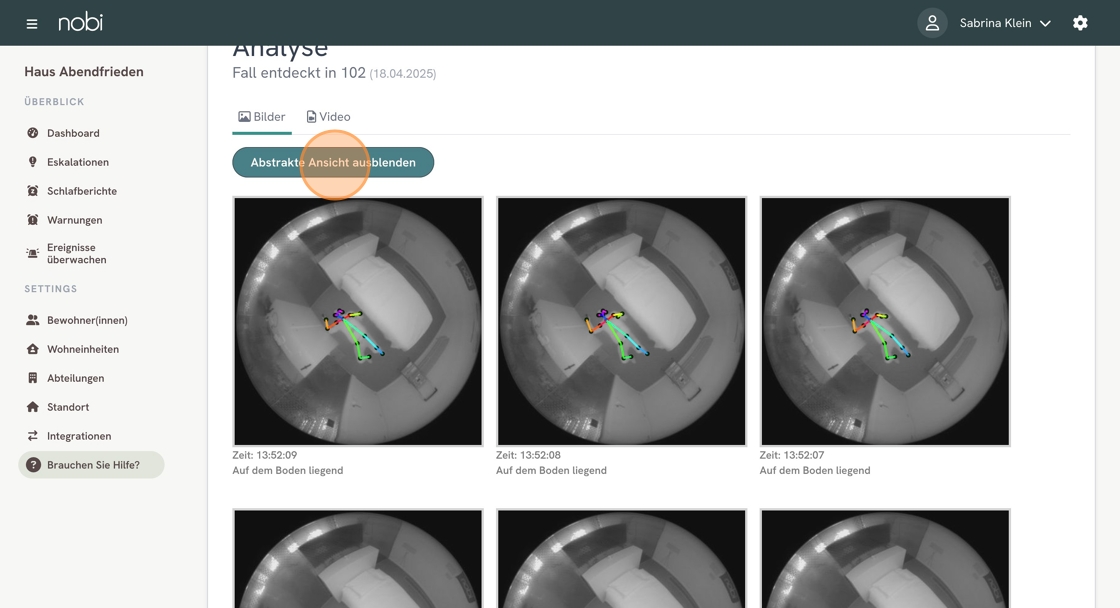The width and height of the screenshot is (1120, 608).
Task: Open the image captured at 13:52:08
Action: tap(621, 321)
